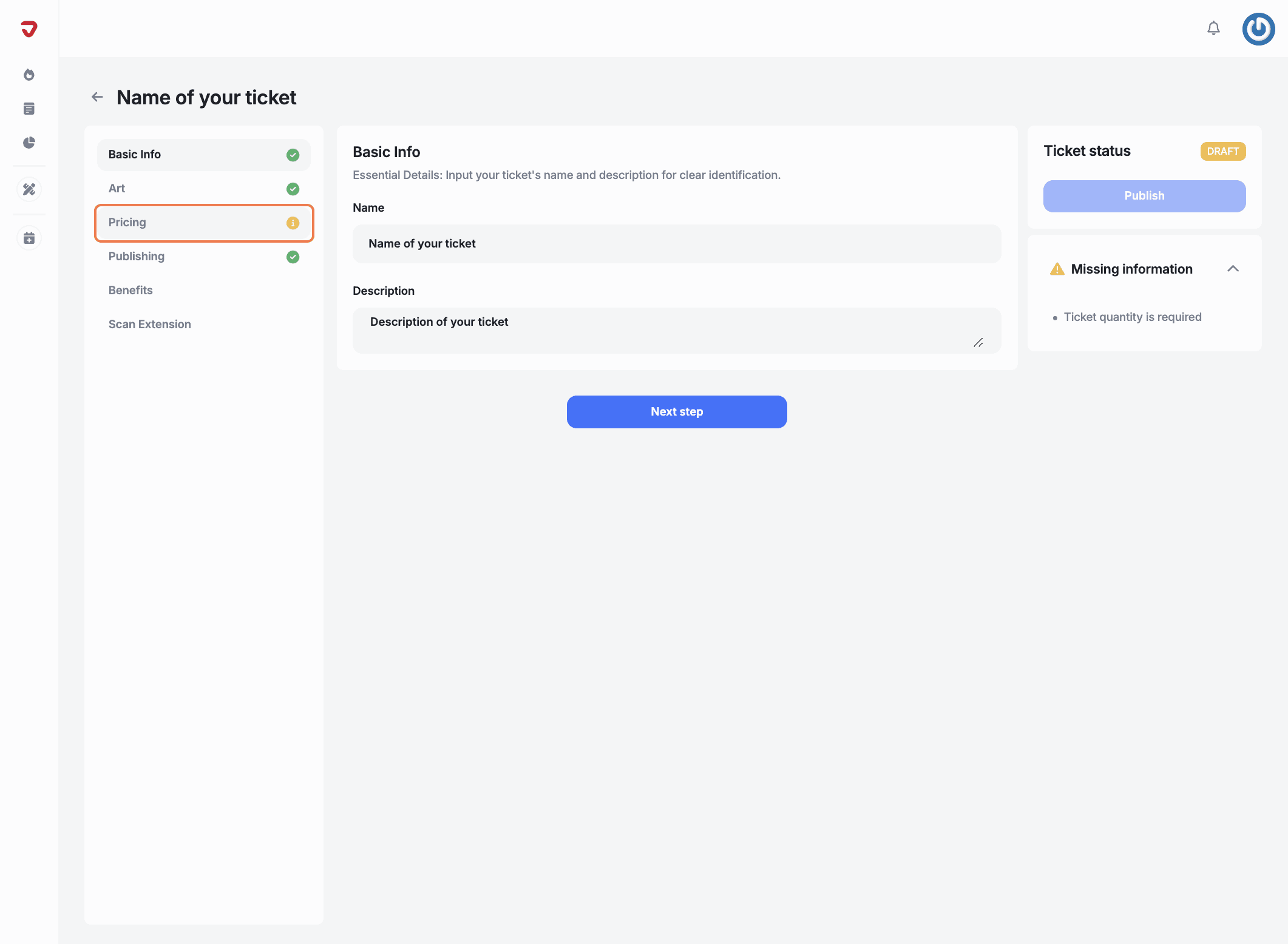The image size is (1288, 944).
Task: Open the user profile avatar
Action: 1258,29
